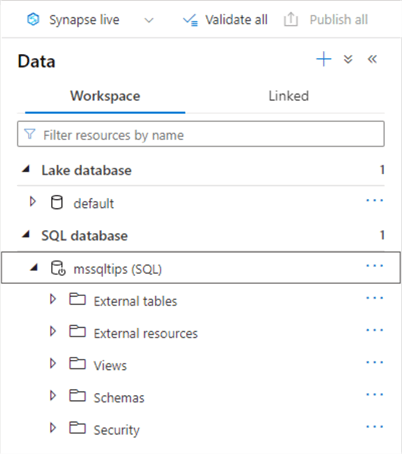Open actions menu for Schemas
The width and height of the screenshot is (402, 454).
[375, 395]
